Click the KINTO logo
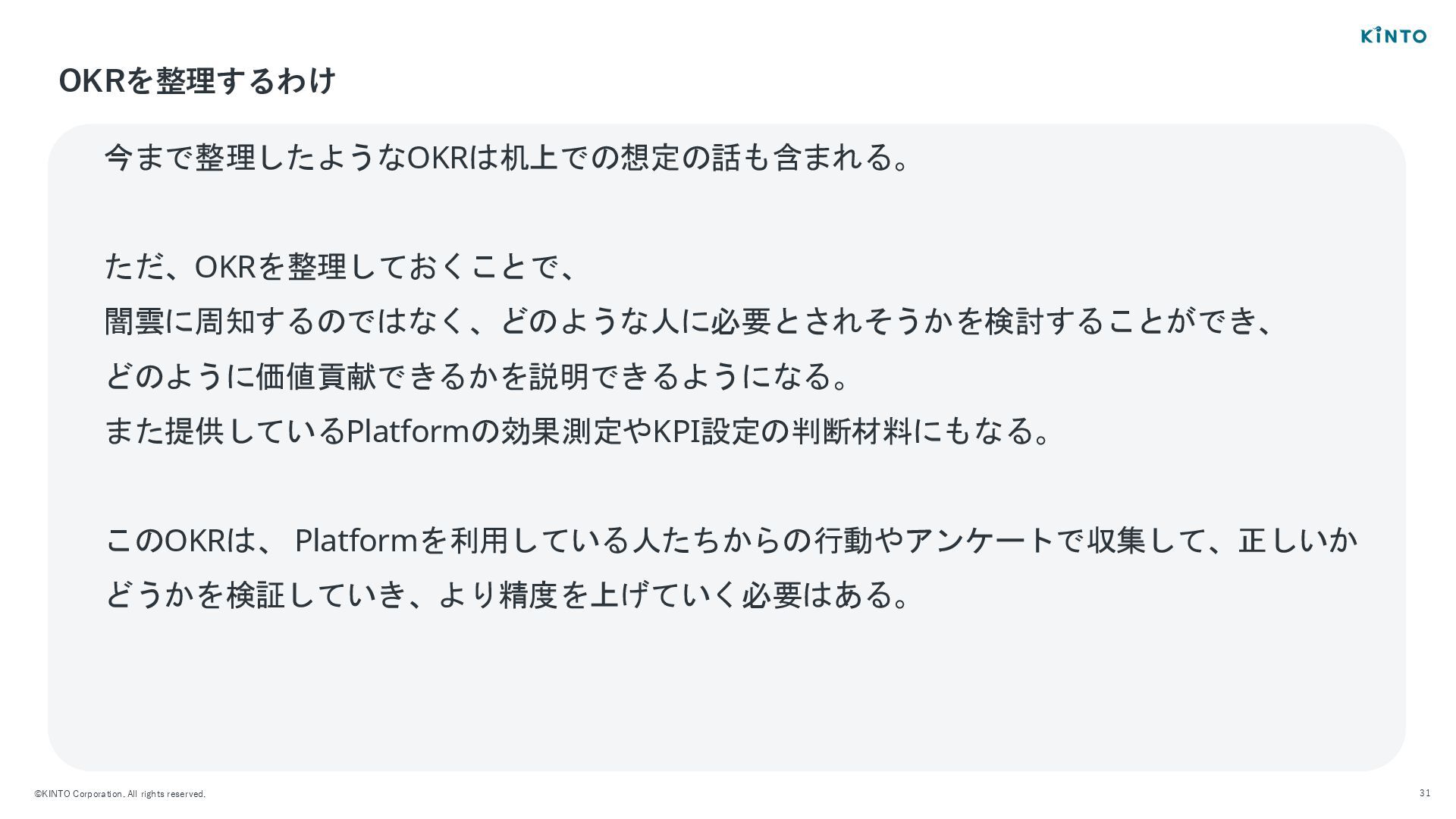Image resolution: width=1456 pixels, height=819 pixels. 1394,35
